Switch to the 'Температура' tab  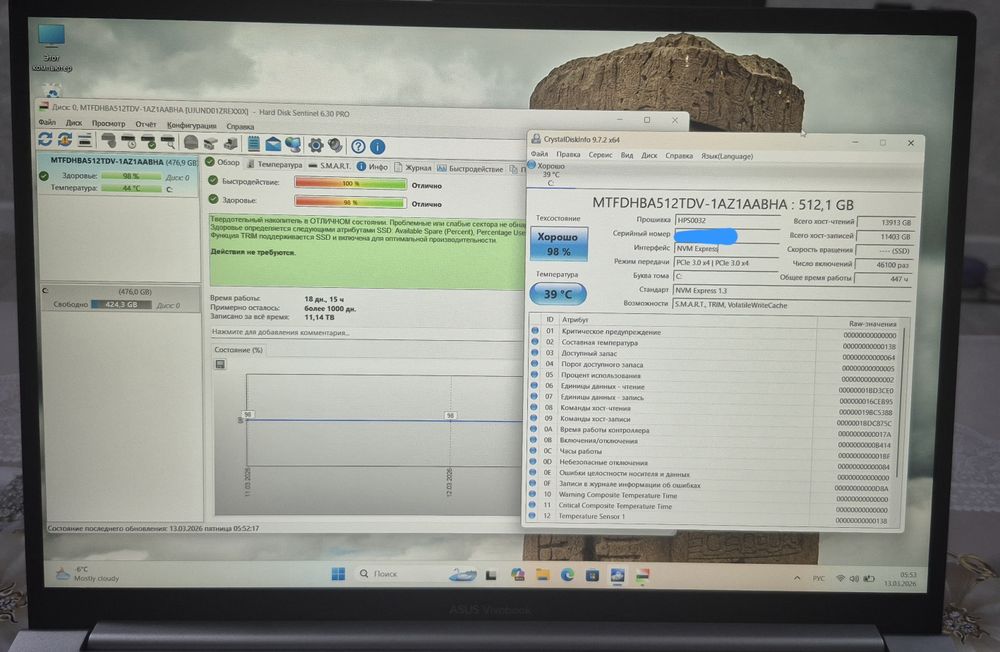274,165
